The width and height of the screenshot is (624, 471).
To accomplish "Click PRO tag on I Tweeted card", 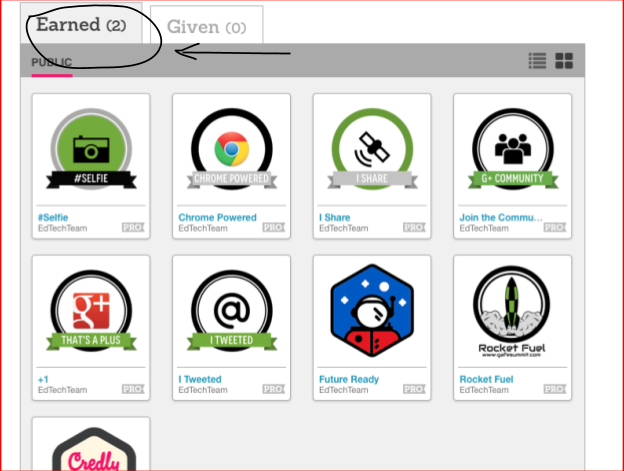I will (274, 389).
